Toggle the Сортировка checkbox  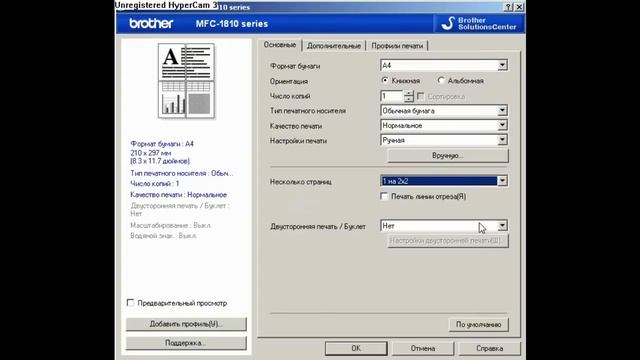coord(420,96)
